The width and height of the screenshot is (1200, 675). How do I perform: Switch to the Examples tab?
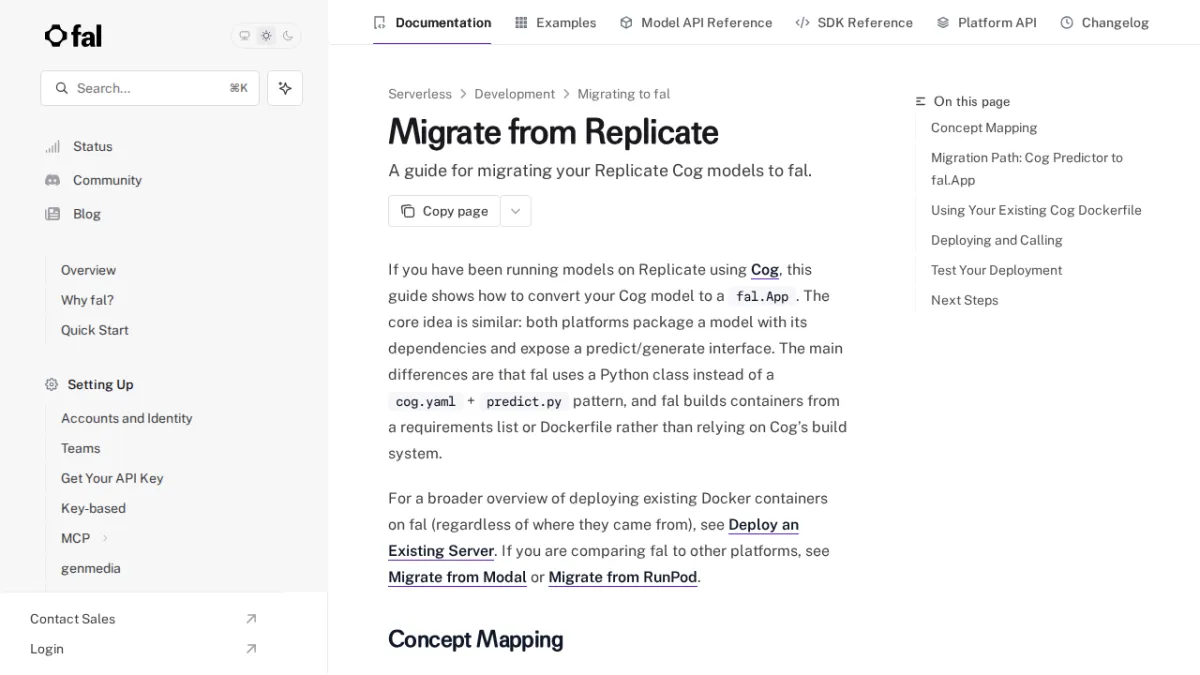tap(555, 22)
